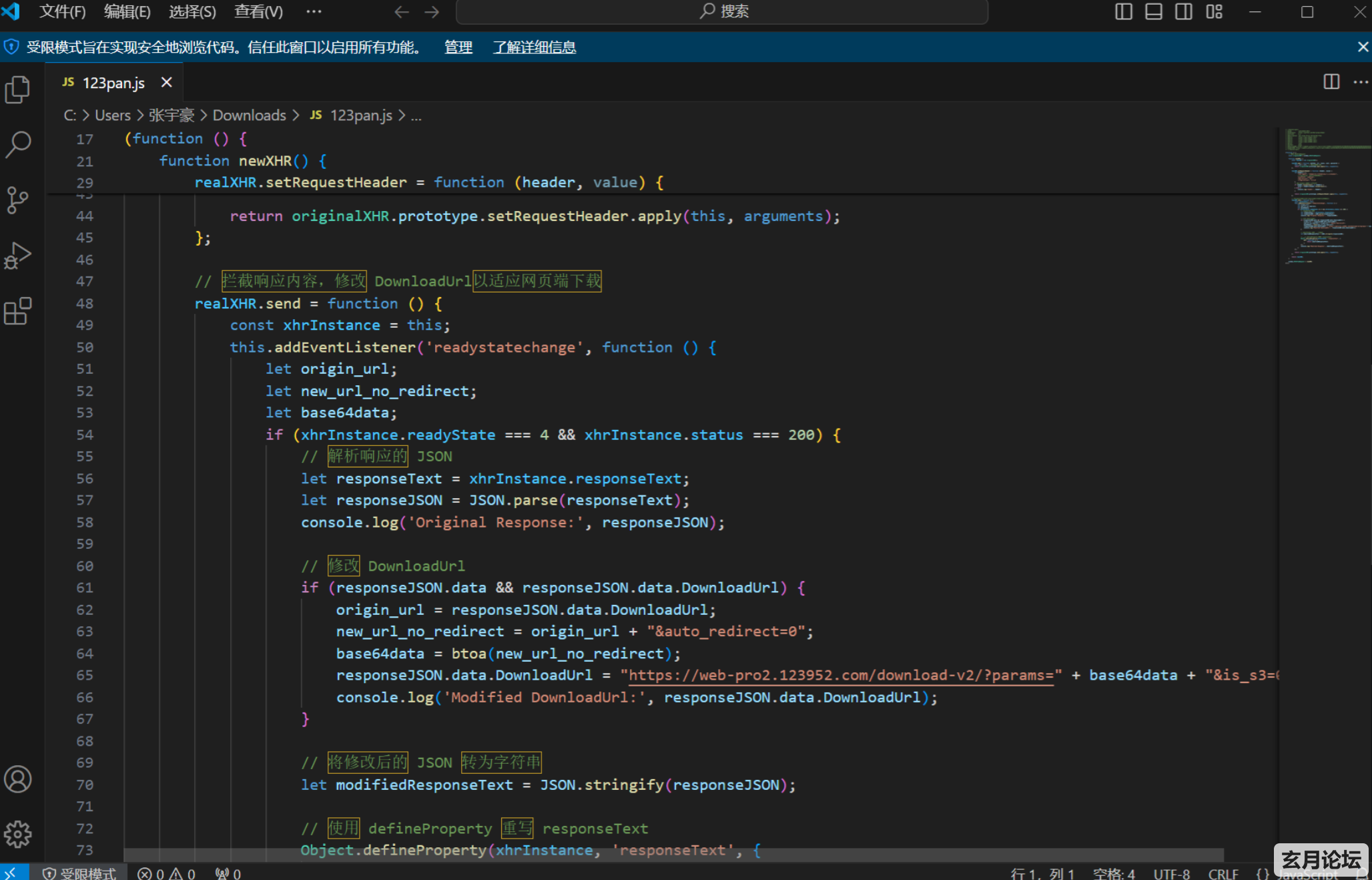Place cursor on let modifiedResponseText line
The image size is (1372, 880).
click(548, 785)
